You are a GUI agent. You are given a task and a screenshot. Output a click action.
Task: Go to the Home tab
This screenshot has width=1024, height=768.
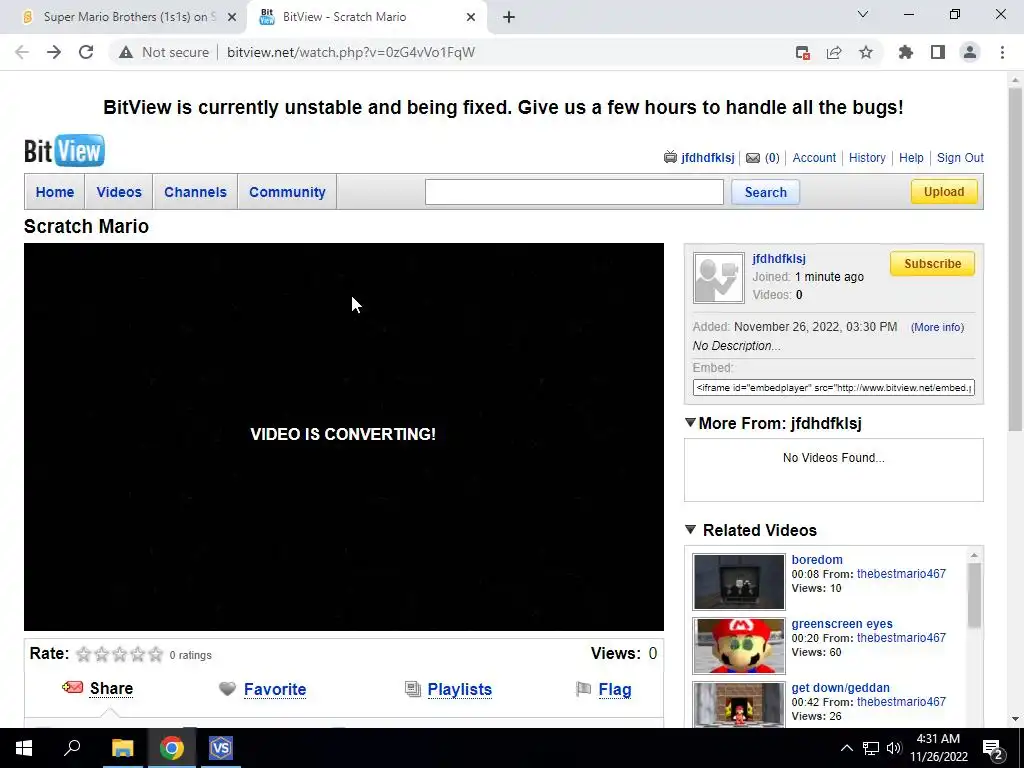point(55,192)
